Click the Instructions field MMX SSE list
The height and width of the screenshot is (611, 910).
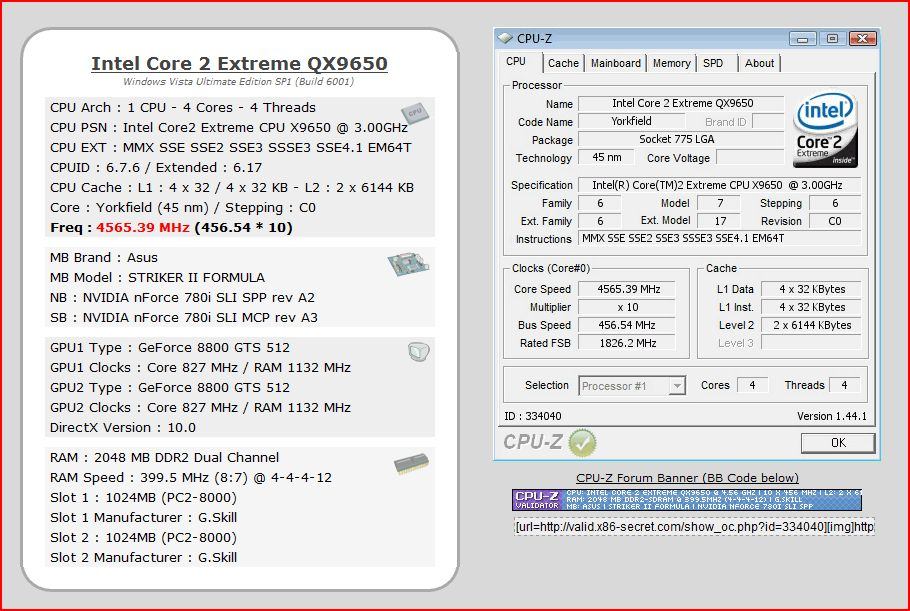[720, 238]
